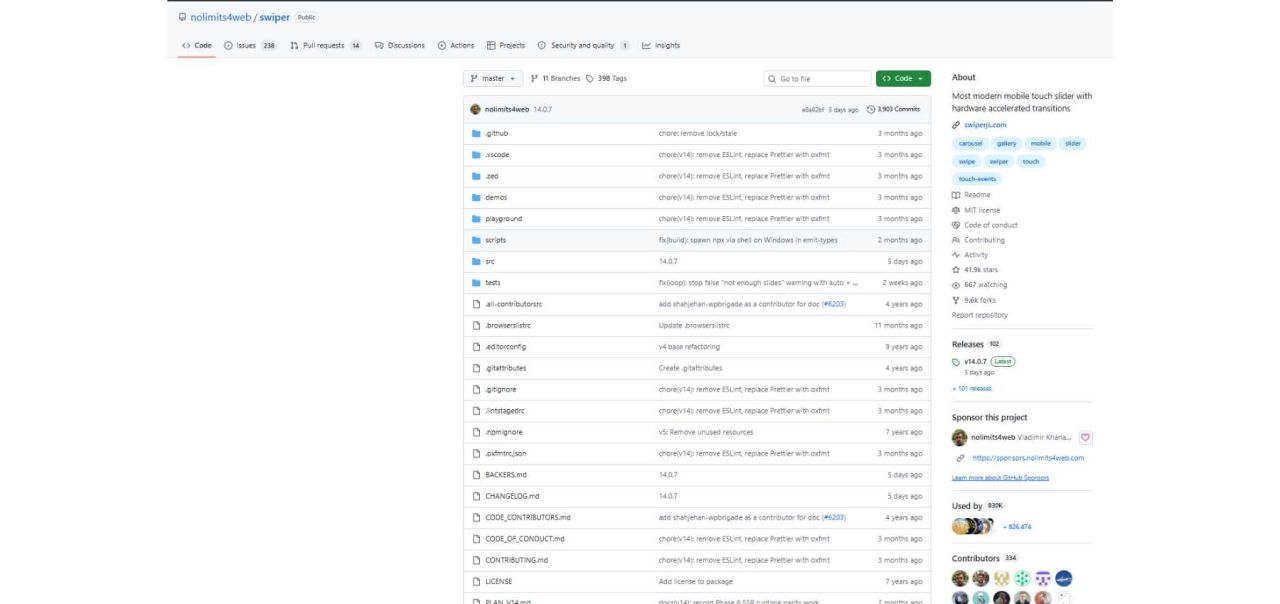This screenshot has width=1280, height=604.
Task: Open the .gitattributes file
Action: pyautogui.click(x=505, y=368)
